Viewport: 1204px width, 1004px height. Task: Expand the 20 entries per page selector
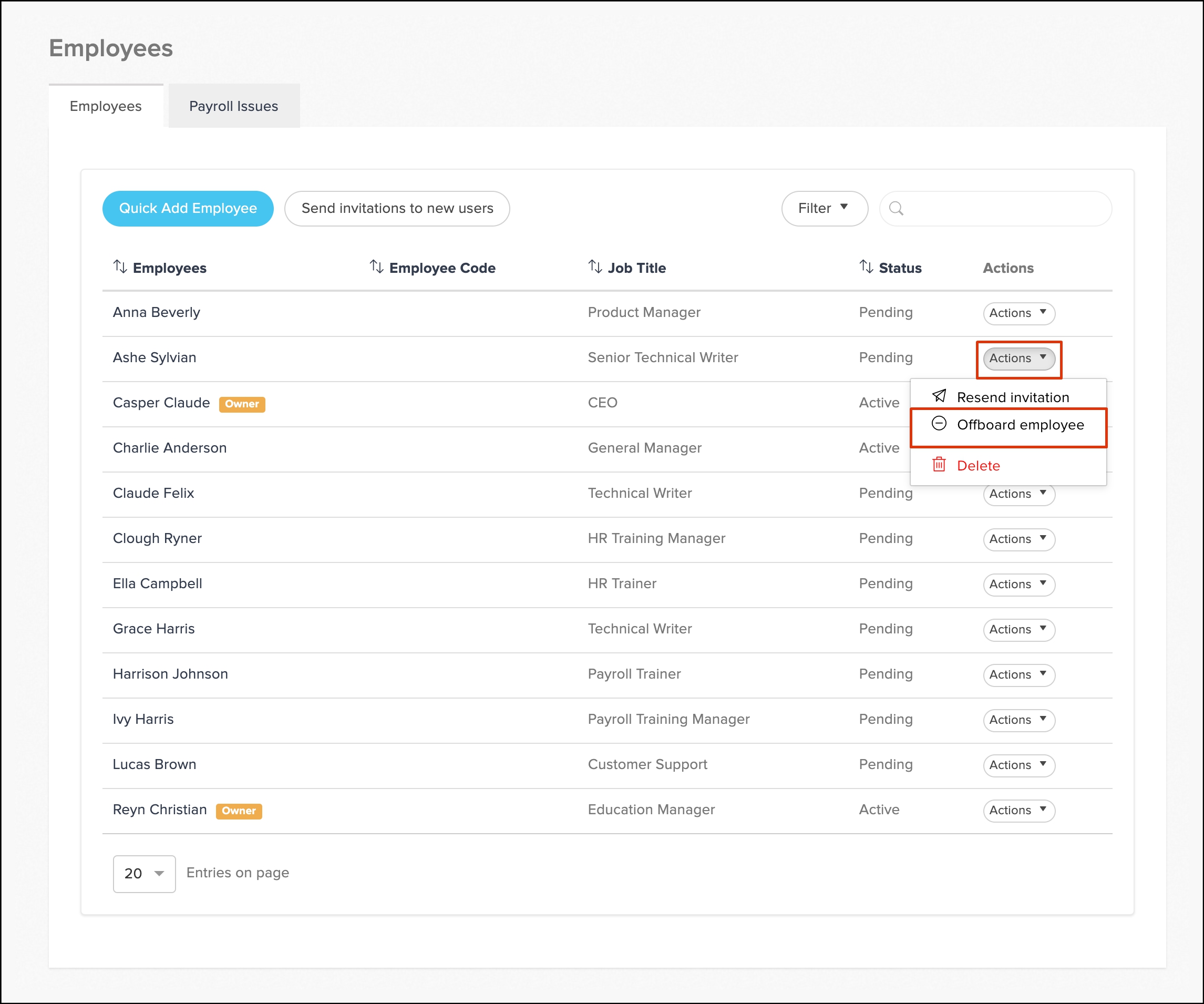click(144, 874)
